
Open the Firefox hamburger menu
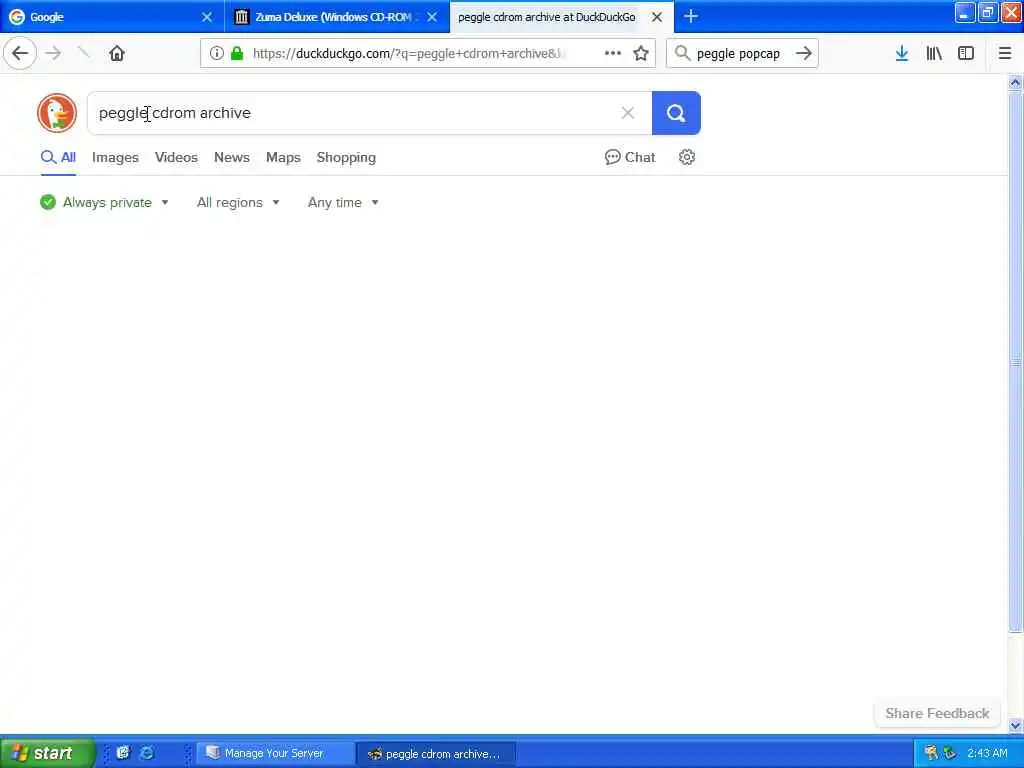click(x=1005, y=54)
